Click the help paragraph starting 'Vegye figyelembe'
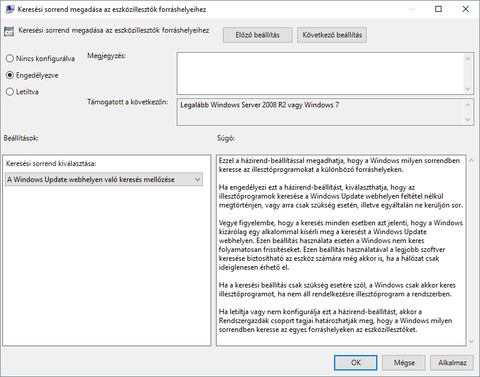 (341, 245)
